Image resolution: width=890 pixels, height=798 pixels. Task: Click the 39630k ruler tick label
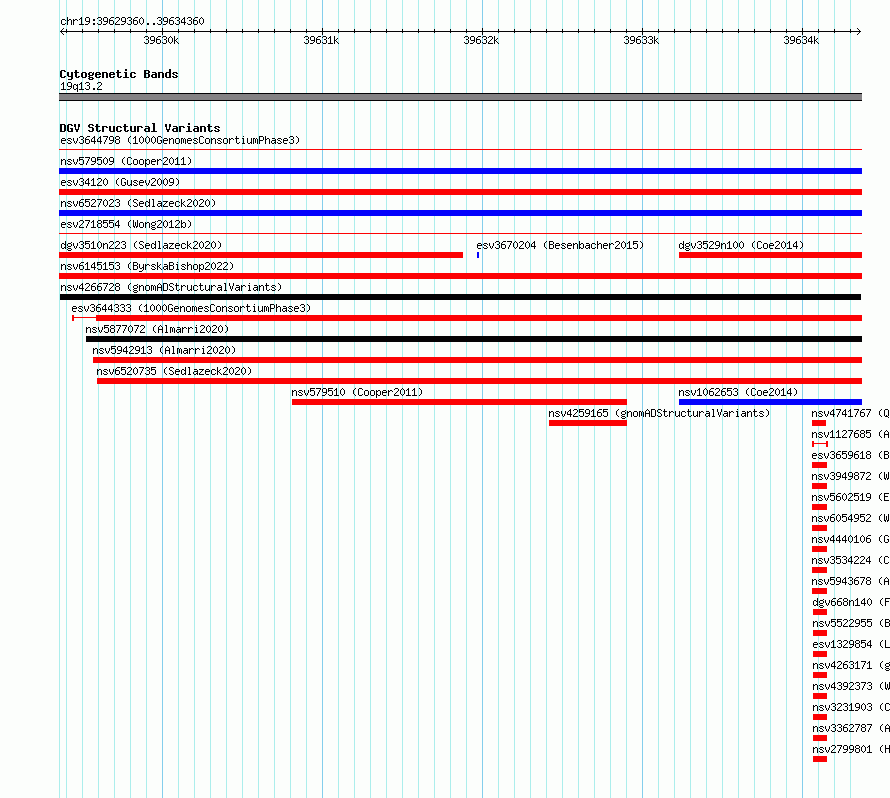point(161,40)
